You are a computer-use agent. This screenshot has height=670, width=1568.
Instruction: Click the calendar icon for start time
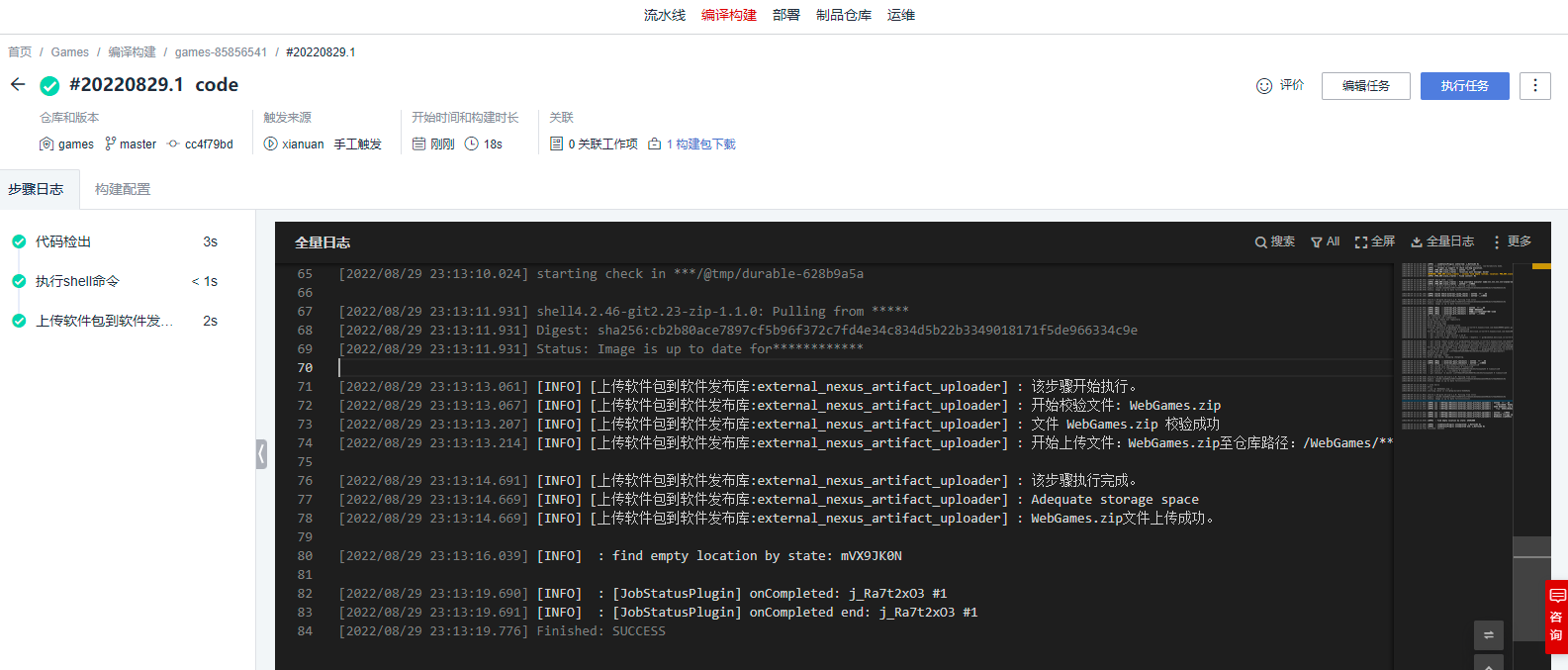click(418, 144)
